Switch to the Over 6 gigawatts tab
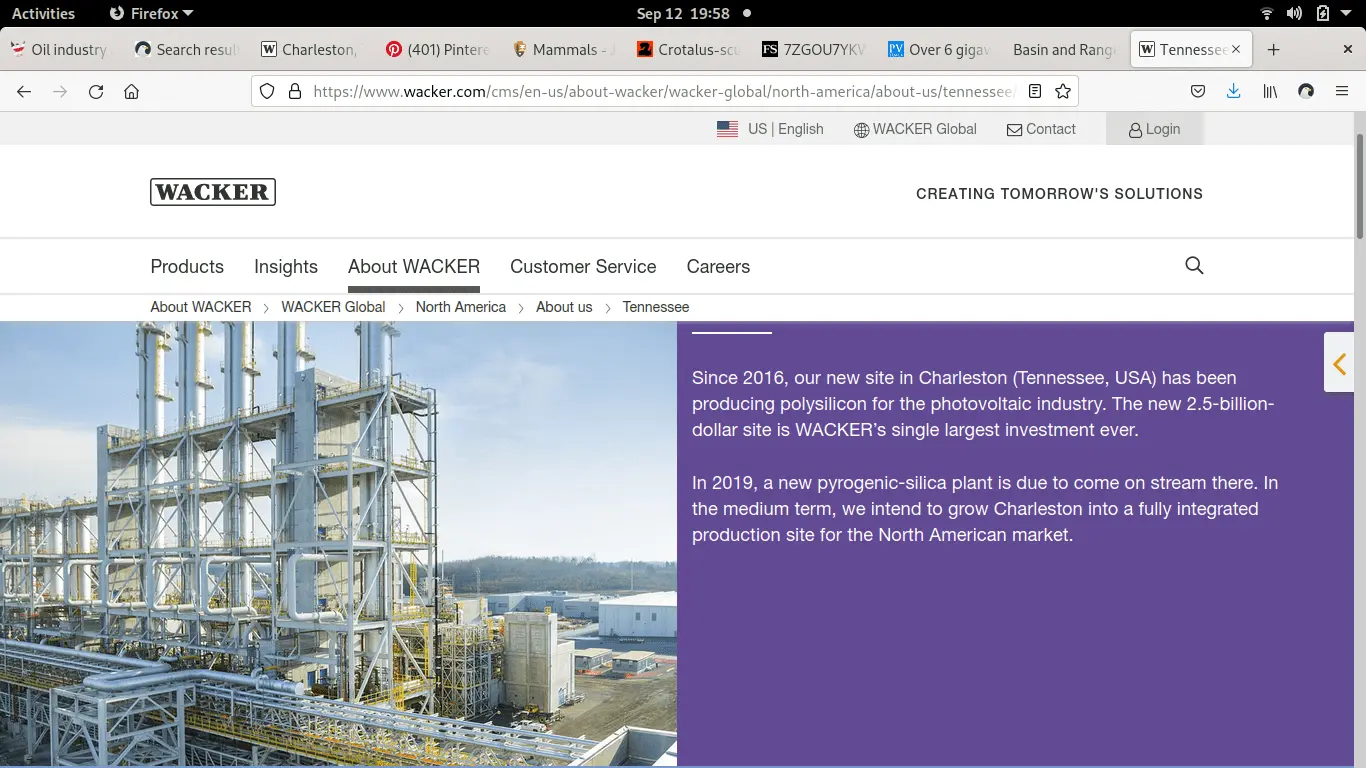The width and height of the screenshot is (1366, 768). (x=937, y=49)
